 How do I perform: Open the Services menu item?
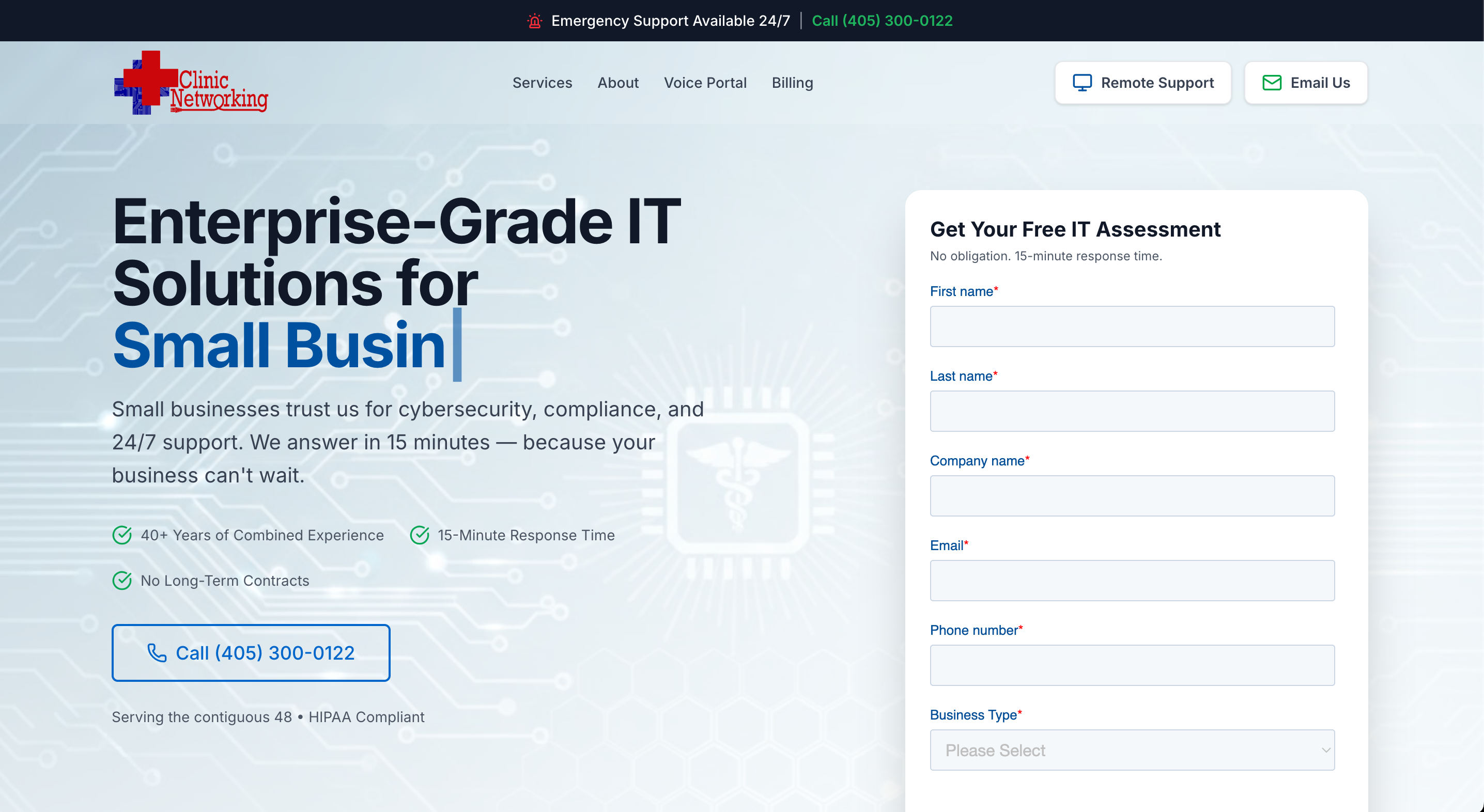(542, 83)
